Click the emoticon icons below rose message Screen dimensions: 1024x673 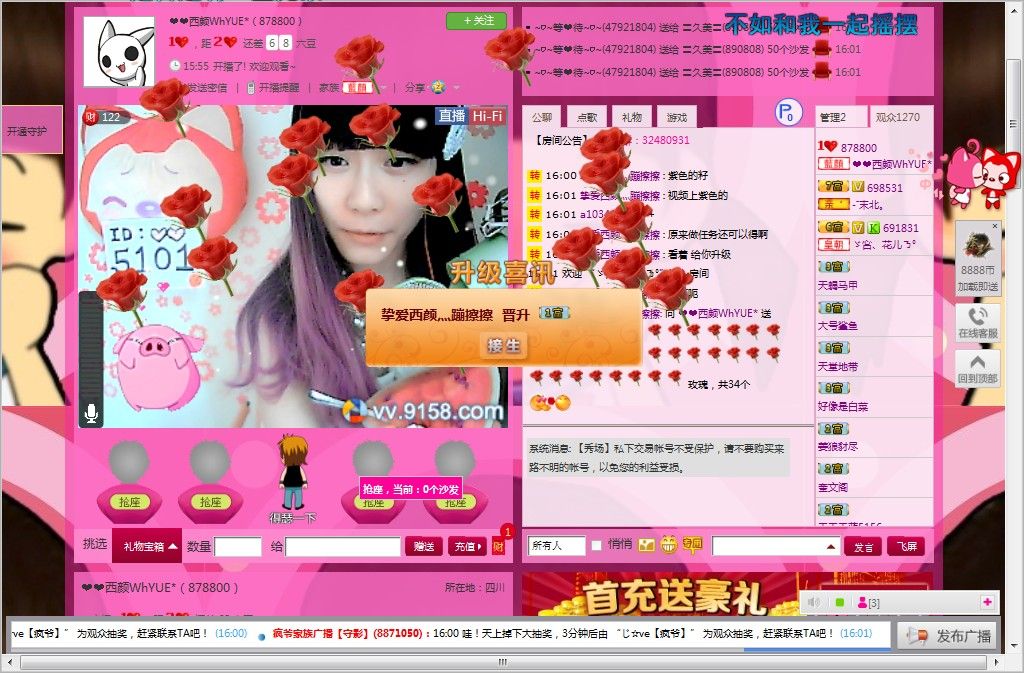[550, 403]
